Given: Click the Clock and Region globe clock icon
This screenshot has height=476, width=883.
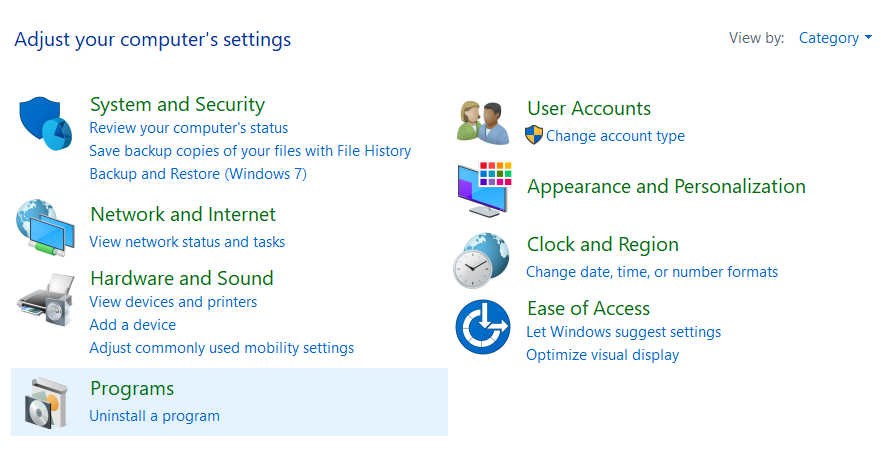Looking at the screenshot, I should 482,260.
